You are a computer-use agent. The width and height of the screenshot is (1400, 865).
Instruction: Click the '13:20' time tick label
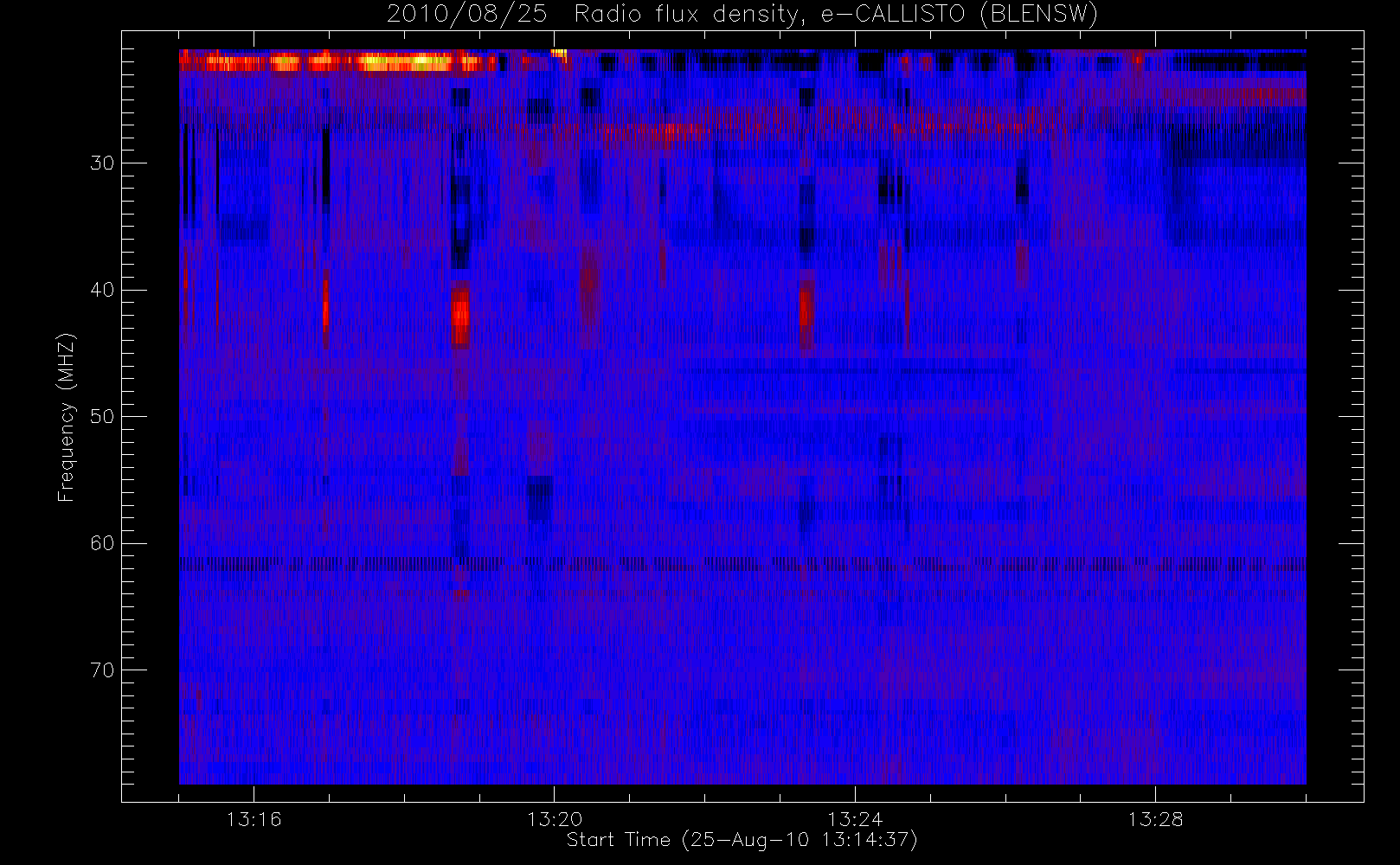554,819
